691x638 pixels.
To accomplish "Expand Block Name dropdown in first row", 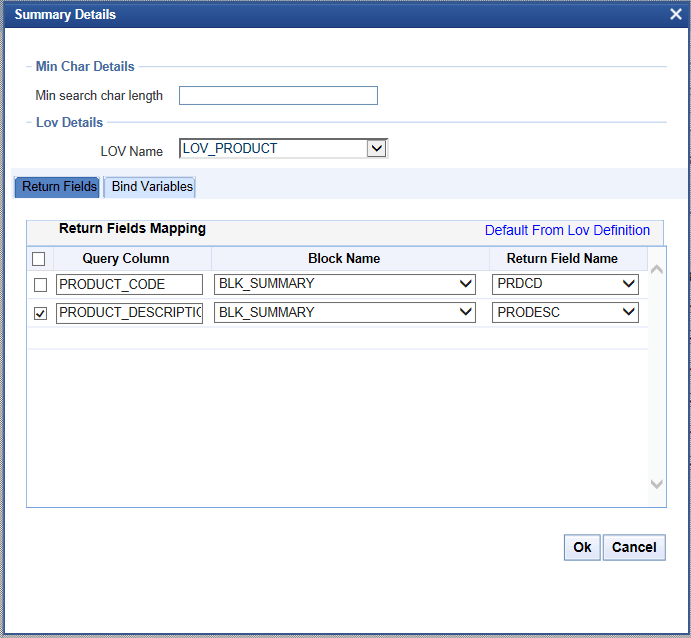I will (x=465, y=284).
